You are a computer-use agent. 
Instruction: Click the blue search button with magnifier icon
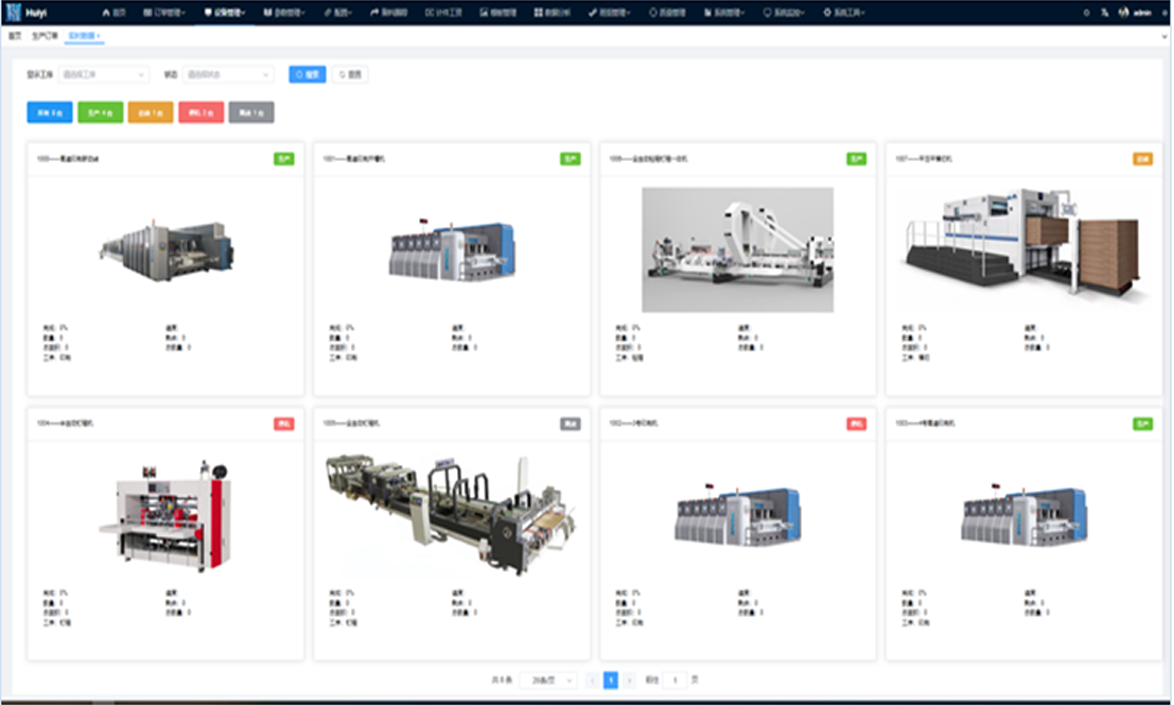(x=307, y=74)
